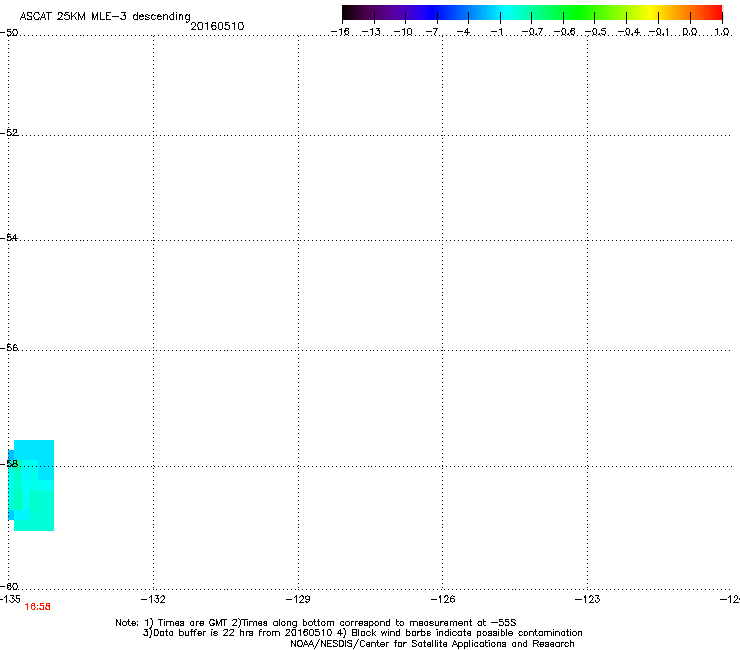Click the -56 latitude label
The width and height of the screenshot is (740, 650).
(x=9, y=347)
